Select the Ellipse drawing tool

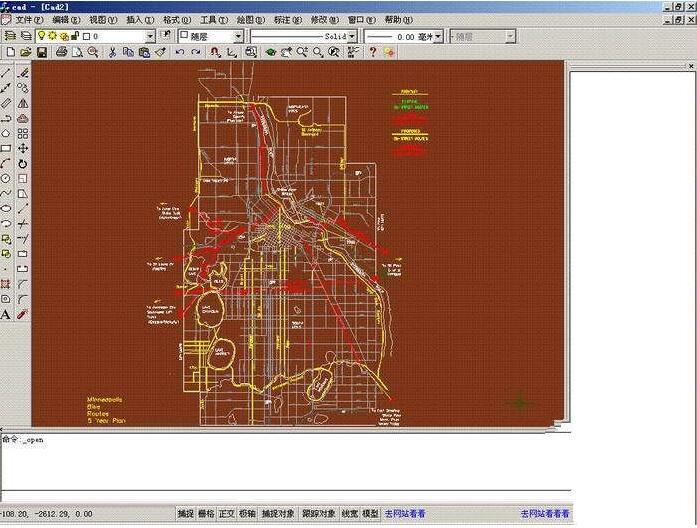tap(6, 208)
